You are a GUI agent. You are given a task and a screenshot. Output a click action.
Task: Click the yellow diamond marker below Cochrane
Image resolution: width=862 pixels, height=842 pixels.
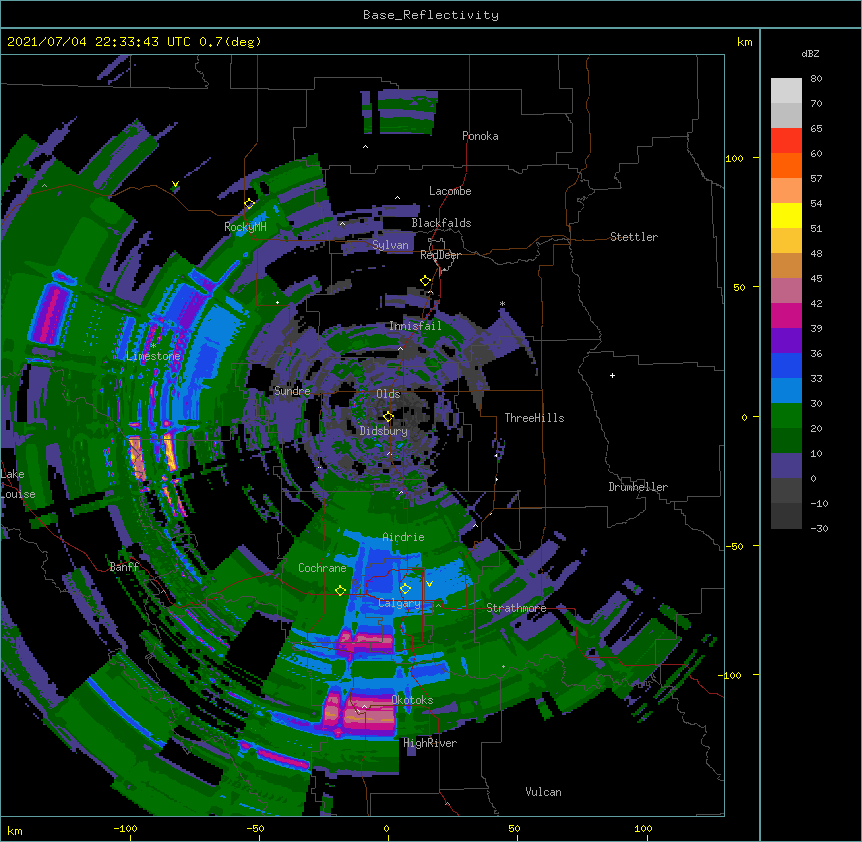point(340,590)
